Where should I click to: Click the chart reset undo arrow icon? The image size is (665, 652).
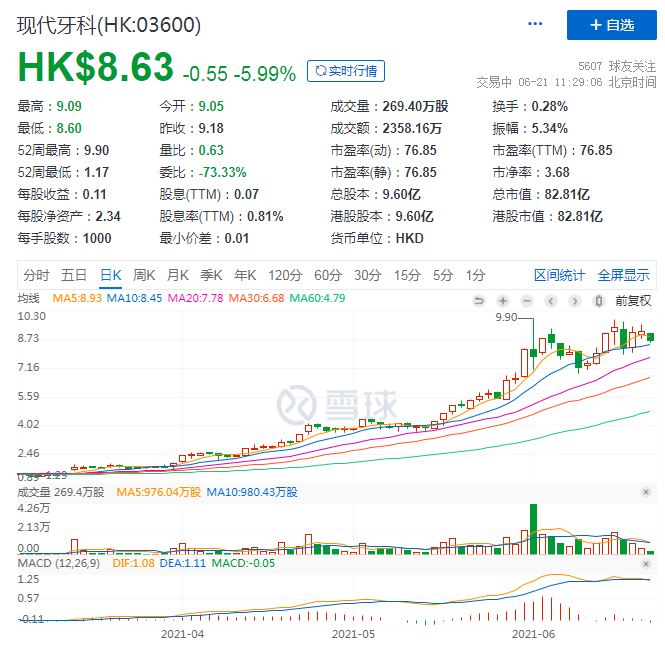479,301
